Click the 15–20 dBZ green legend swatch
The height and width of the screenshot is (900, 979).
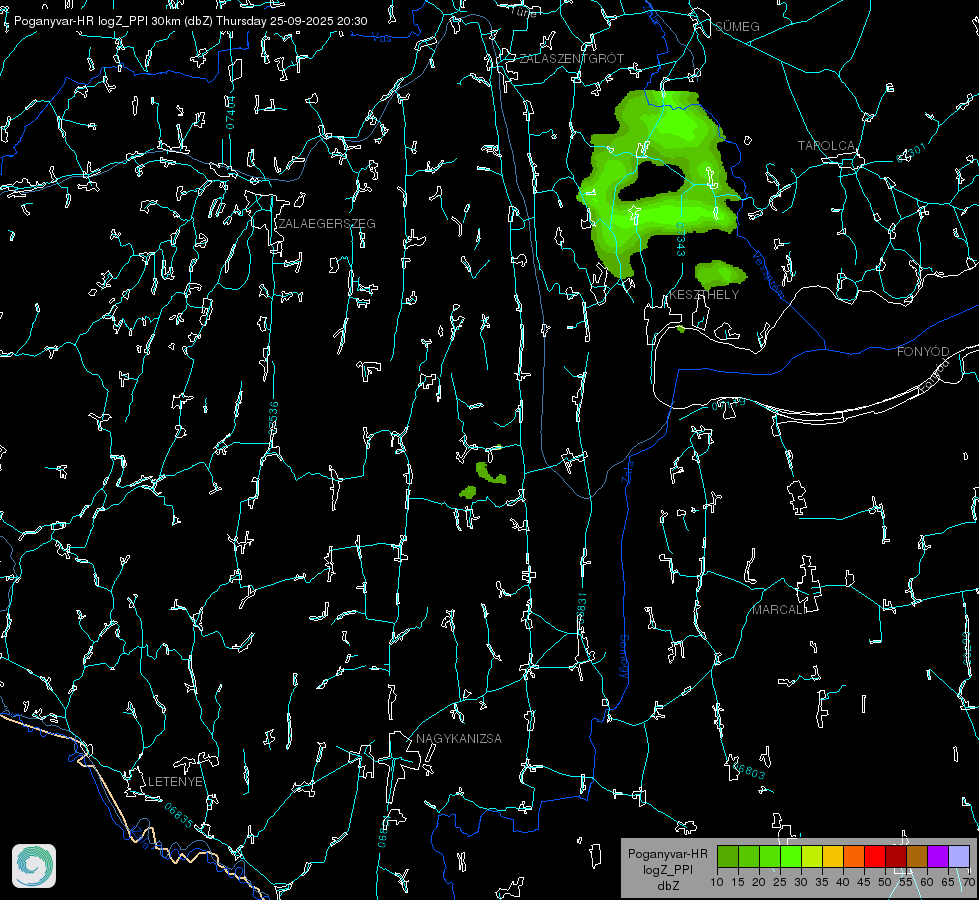coord(749,856)
